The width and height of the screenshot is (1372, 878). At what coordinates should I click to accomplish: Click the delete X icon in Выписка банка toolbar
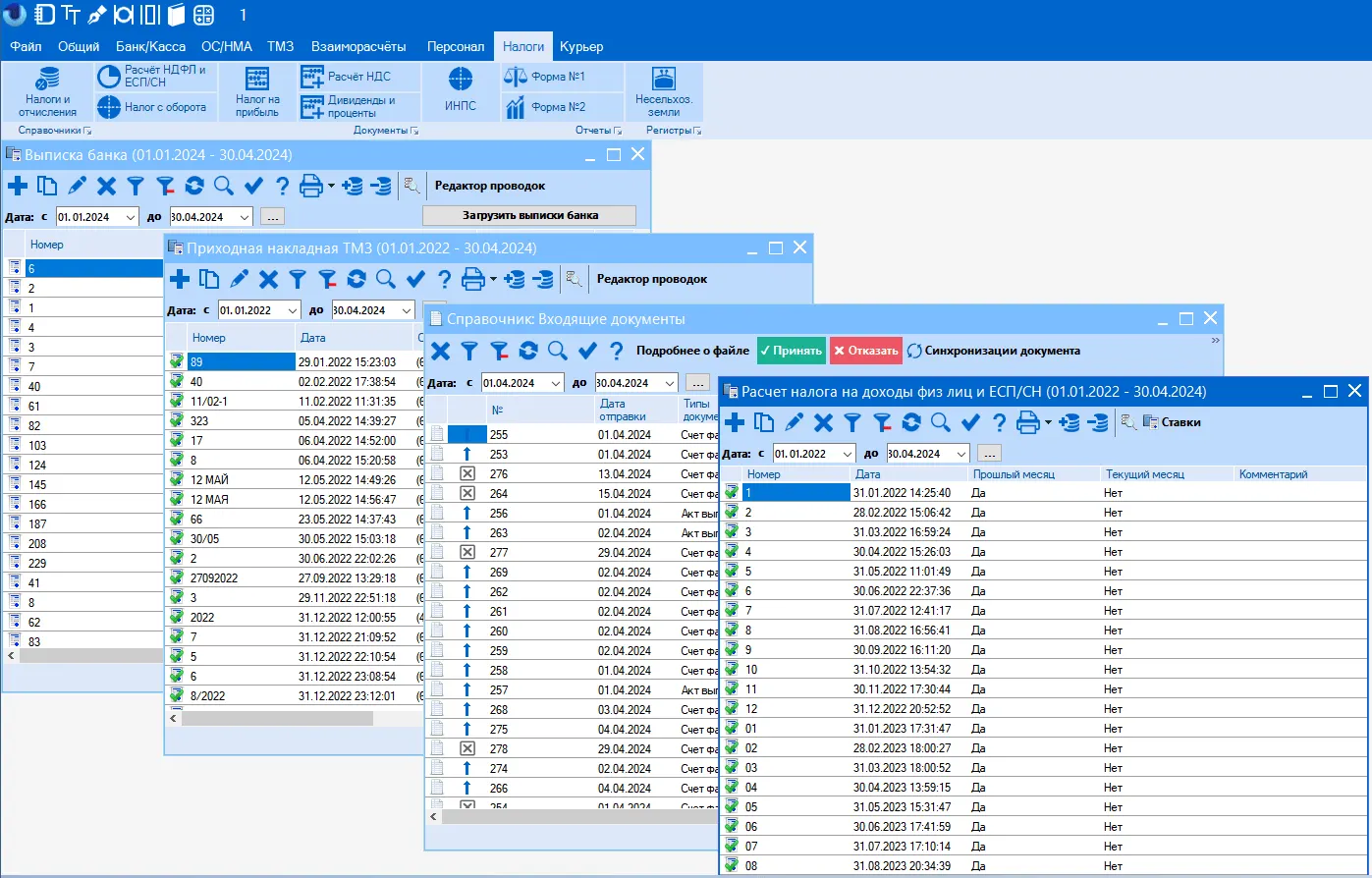click(106, 186)
